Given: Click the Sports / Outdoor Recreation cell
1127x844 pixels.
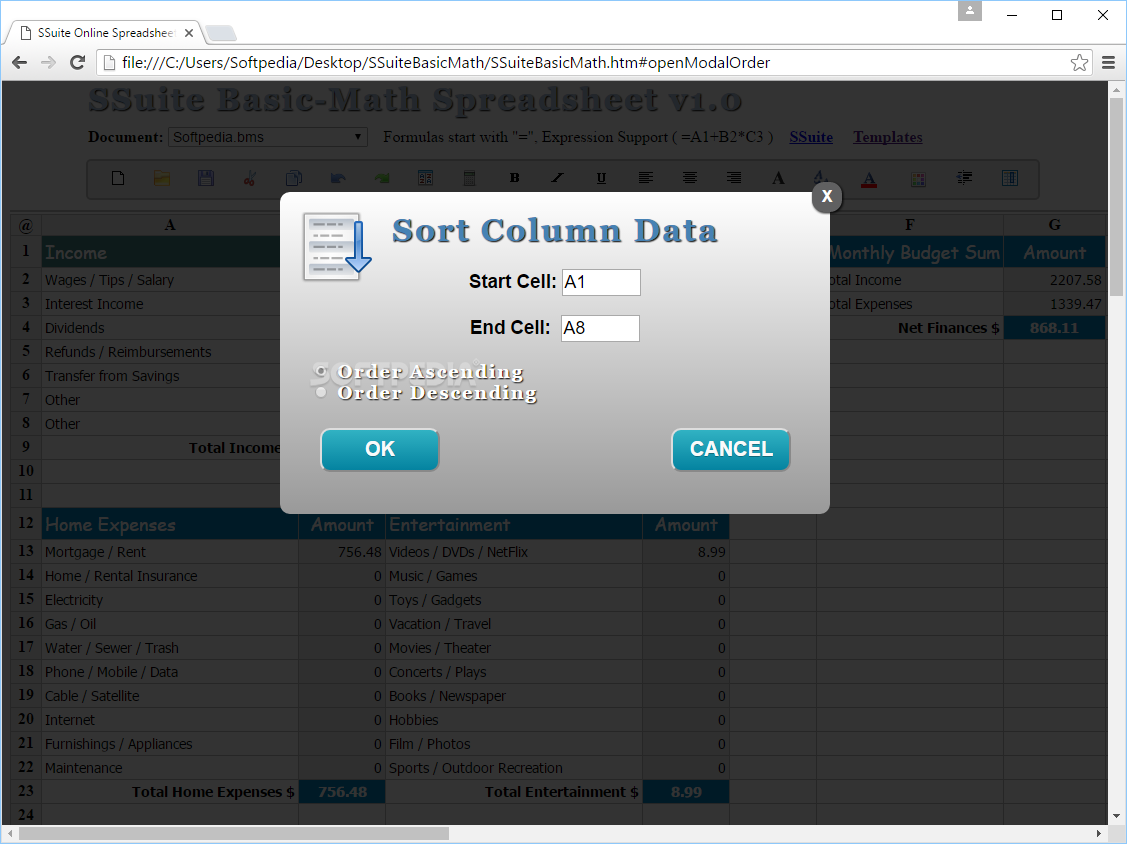Looking at the screenshot, I should (x=514, y=768).
